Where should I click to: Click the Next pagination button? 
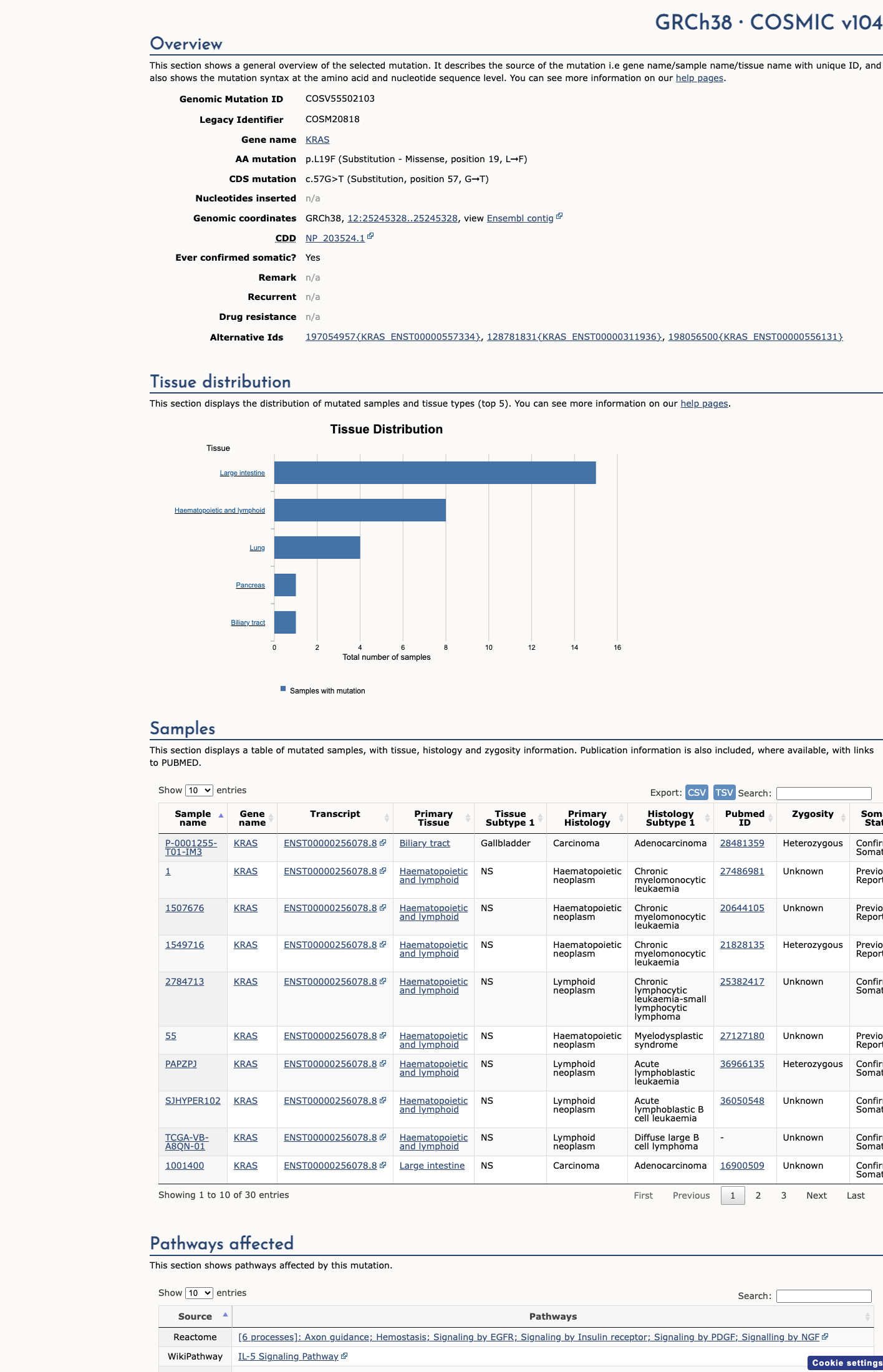[x=816, y=1196]
